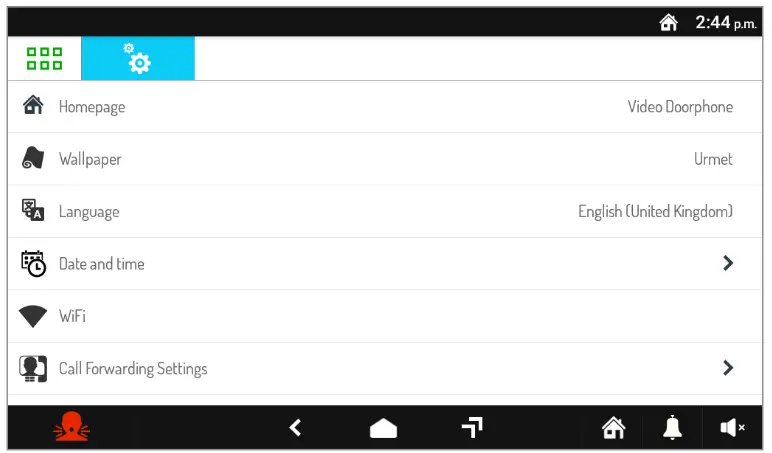Select the blue settings gear tab
Screen dimensions: 772x453
(x=138, y=59)
